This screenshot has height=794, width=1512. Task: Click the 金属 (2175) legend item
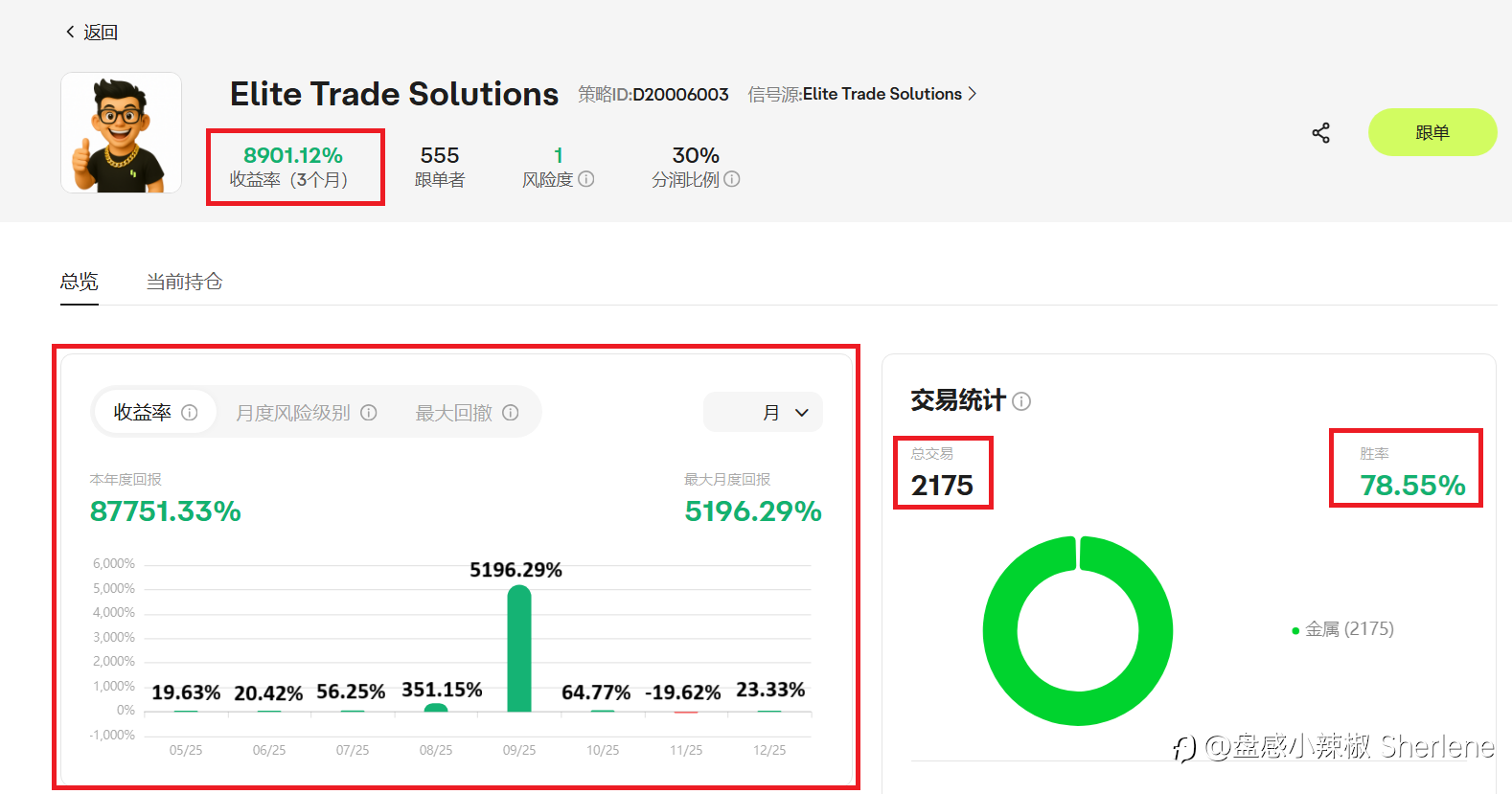click(1343, 629)
